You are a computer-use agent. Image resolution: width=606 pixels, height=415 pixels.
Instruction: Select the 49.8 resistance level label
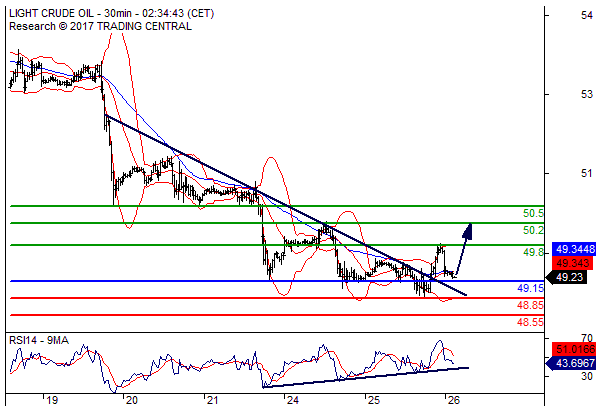point(533,252)
